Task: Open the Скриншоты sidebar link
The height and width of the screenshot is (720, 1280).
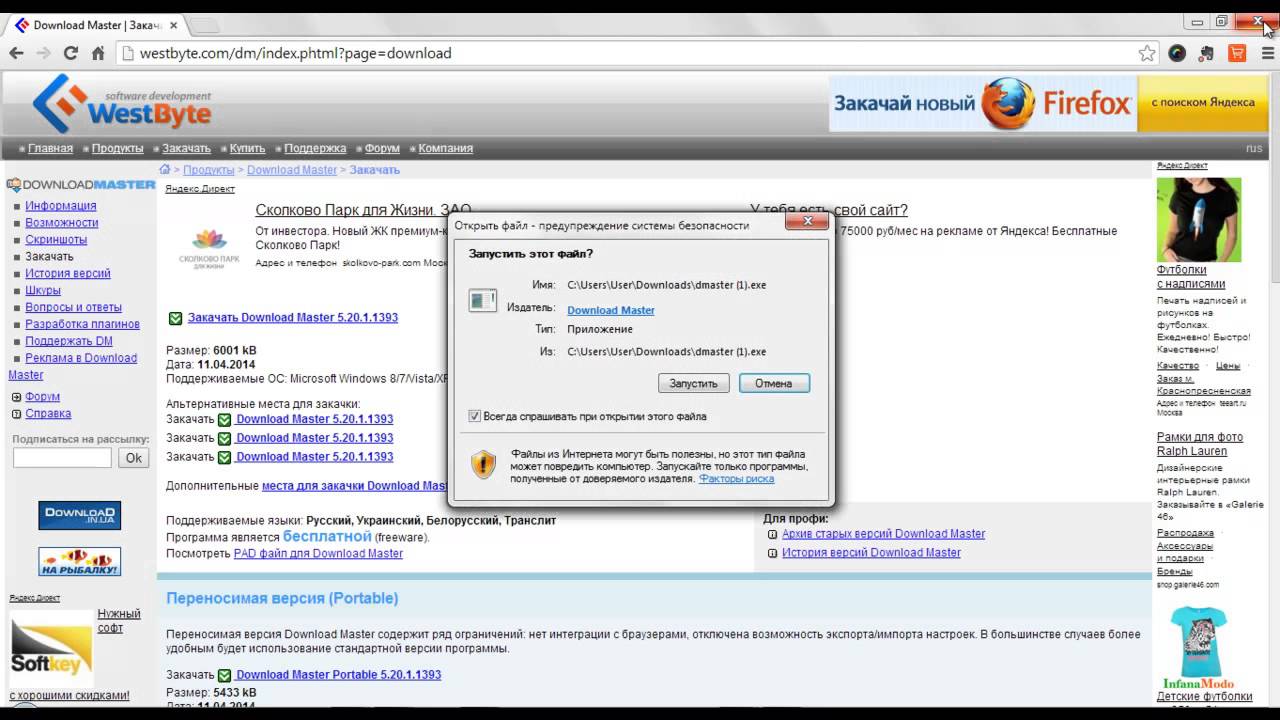Action: coord(56,240)
